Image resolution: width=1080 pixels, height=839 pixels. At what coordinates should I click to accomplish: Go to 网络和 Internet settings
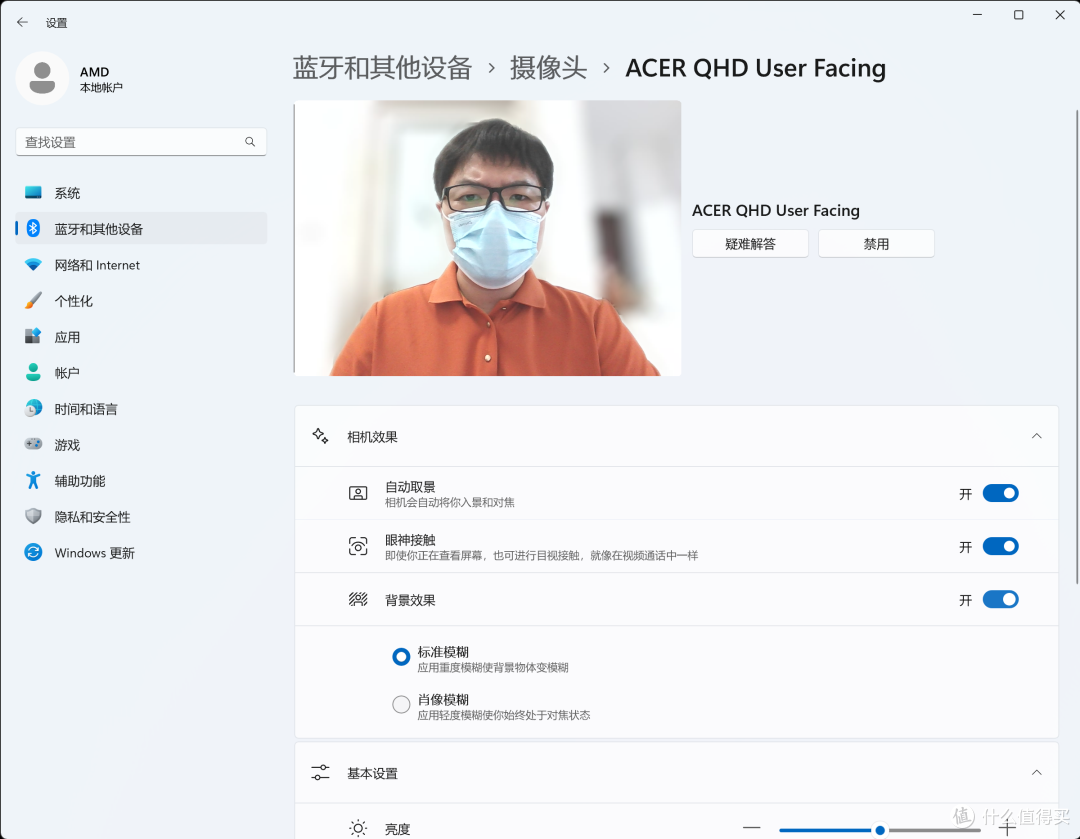click(141, 265)
